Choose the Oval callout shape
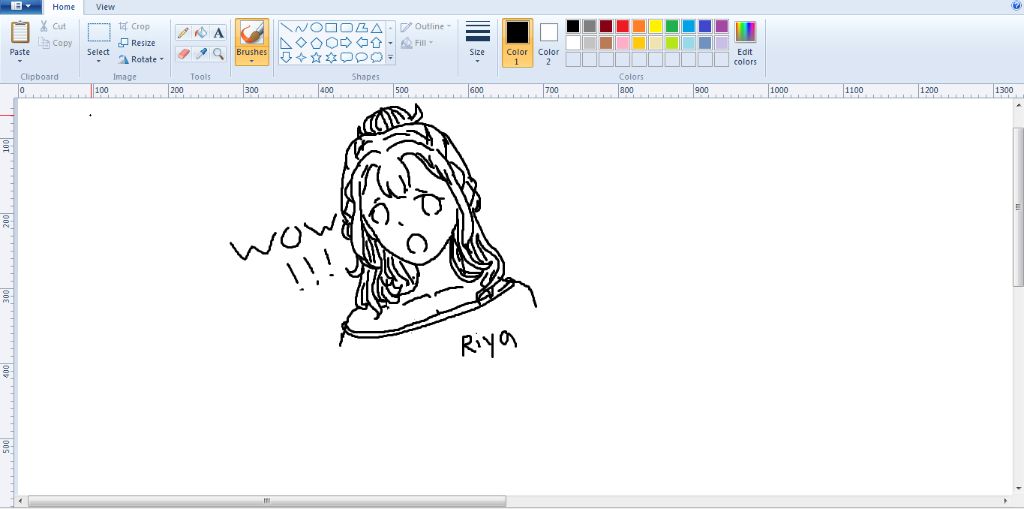The width and height of the screenshot is (1024, 509). click(361, 57)
